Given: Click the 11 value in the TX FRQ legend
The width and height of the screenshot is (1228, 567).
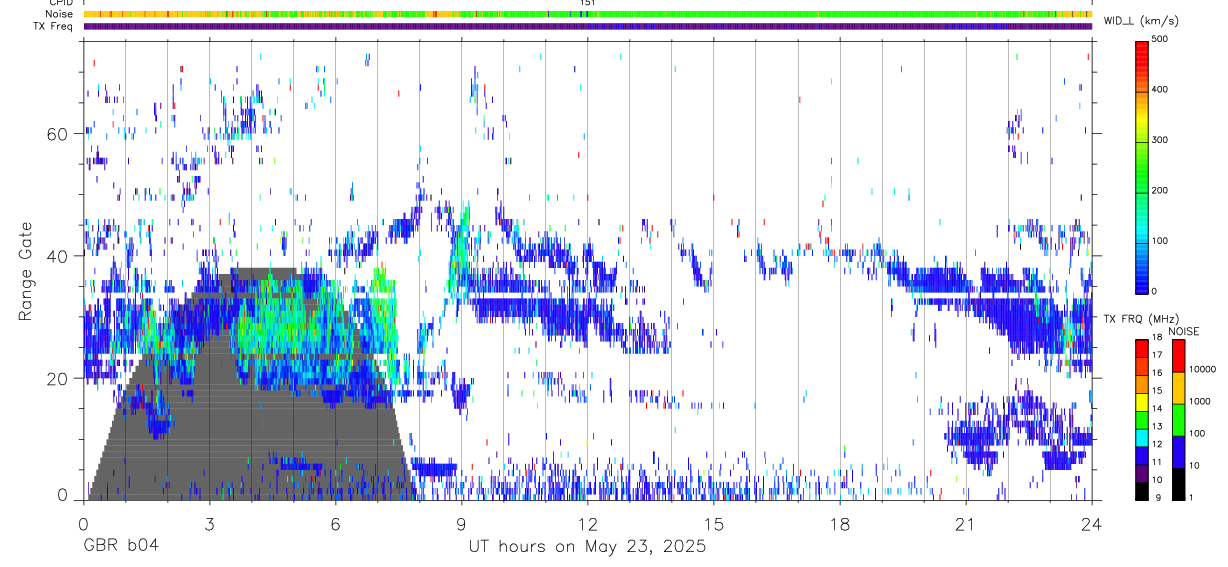Looking at the screenshot, I should coord(1157,461).
